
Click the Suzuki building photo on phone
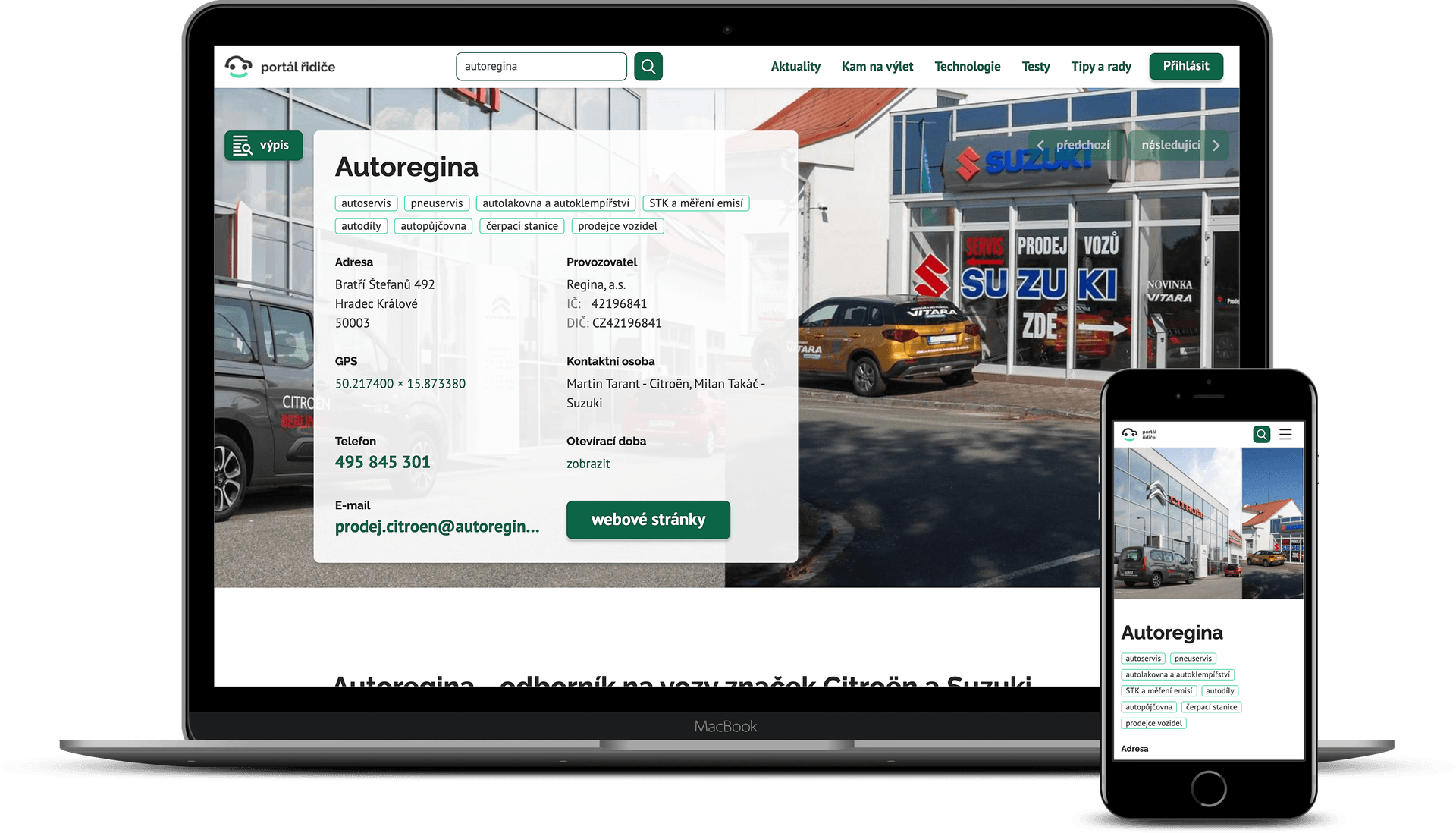(x=1272, y=523)
